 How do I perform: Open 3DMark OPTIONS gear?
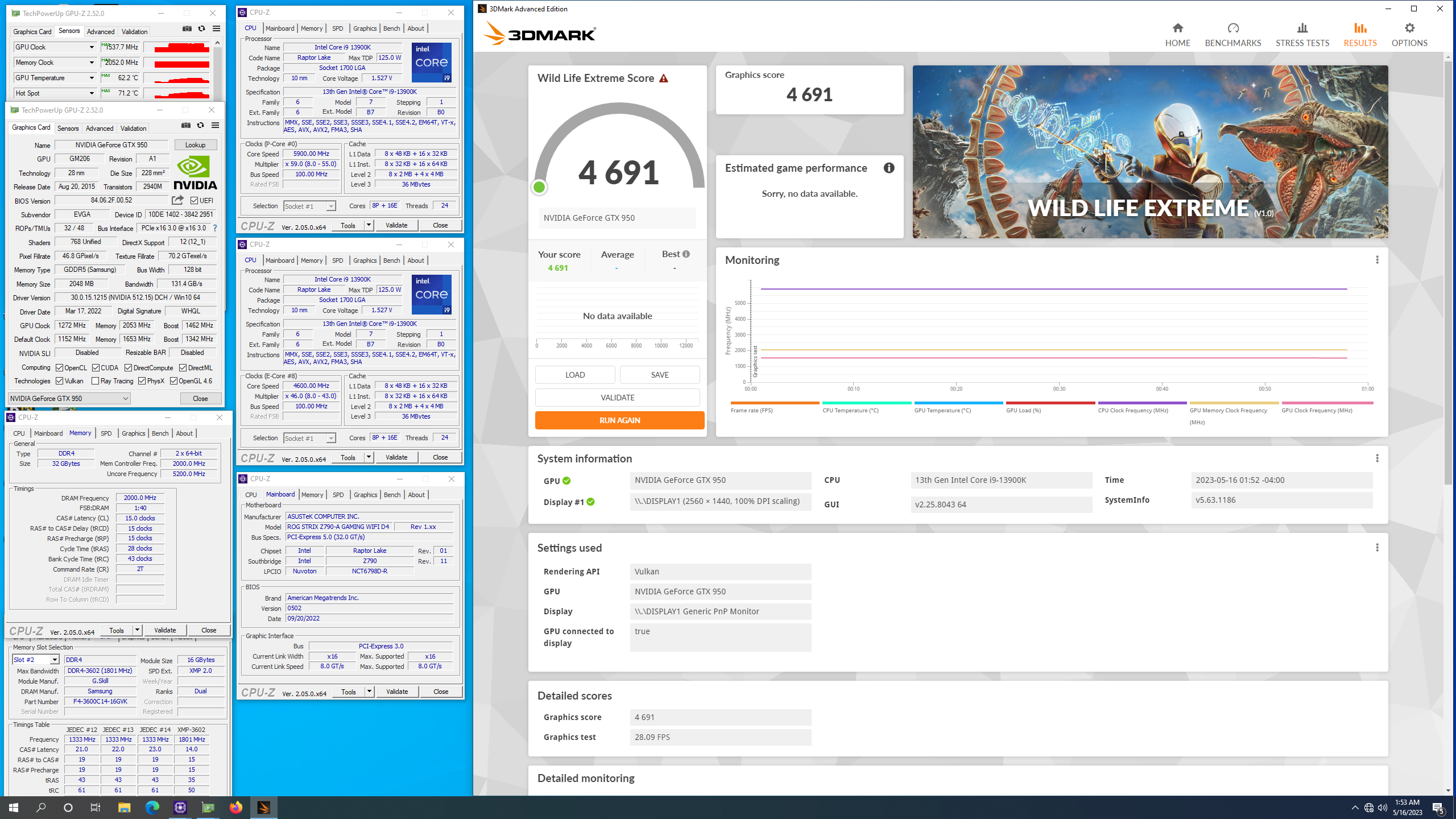1409,35
